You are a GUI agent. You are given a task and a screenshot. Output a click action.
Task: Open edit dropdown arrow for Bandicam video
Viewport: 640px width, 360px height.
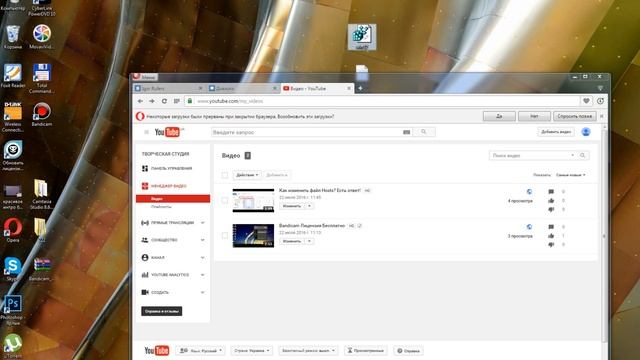tap(309, 241)
